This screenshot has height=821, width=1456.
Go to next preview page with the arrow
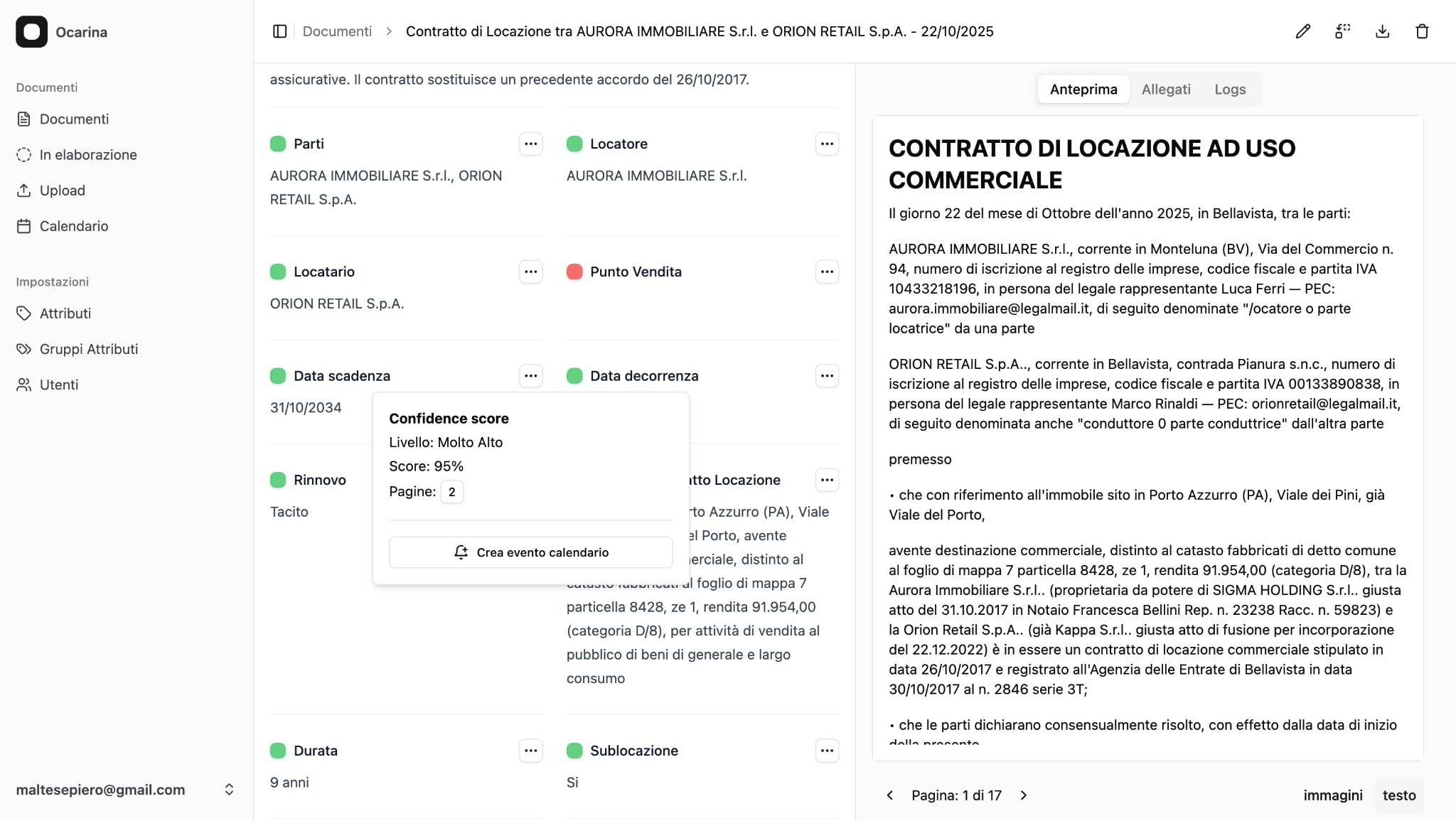tap(1024, 795)
